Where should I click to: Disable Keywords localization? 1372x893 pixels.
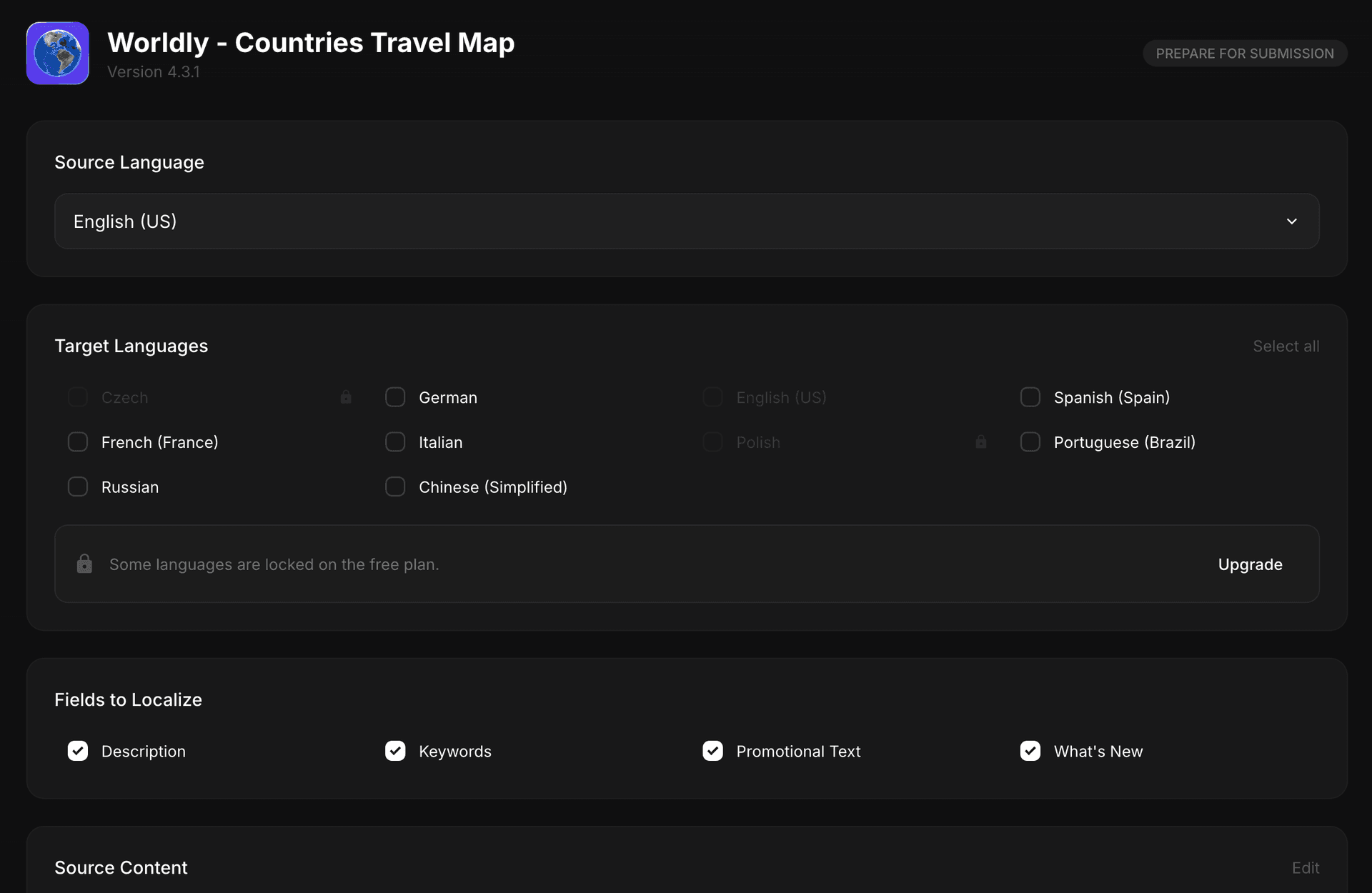click(395, 751)
